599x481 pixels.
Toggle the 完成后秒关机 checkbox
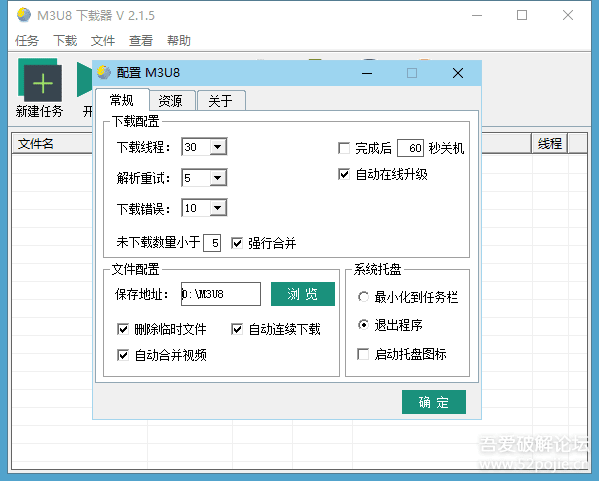tap(344, 148)
